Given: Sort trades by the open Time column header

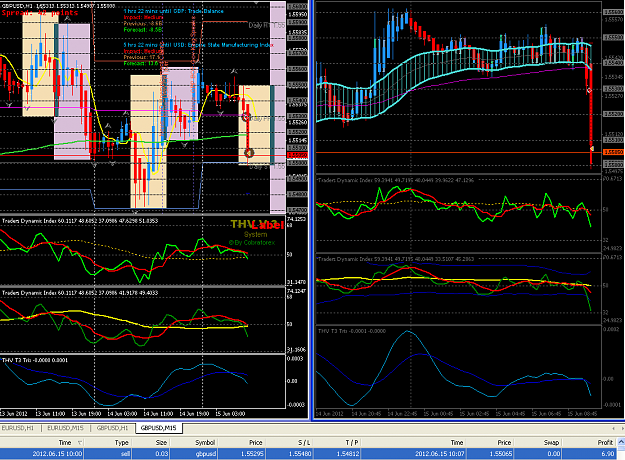Looking at the screenshot, I should 65,442.
